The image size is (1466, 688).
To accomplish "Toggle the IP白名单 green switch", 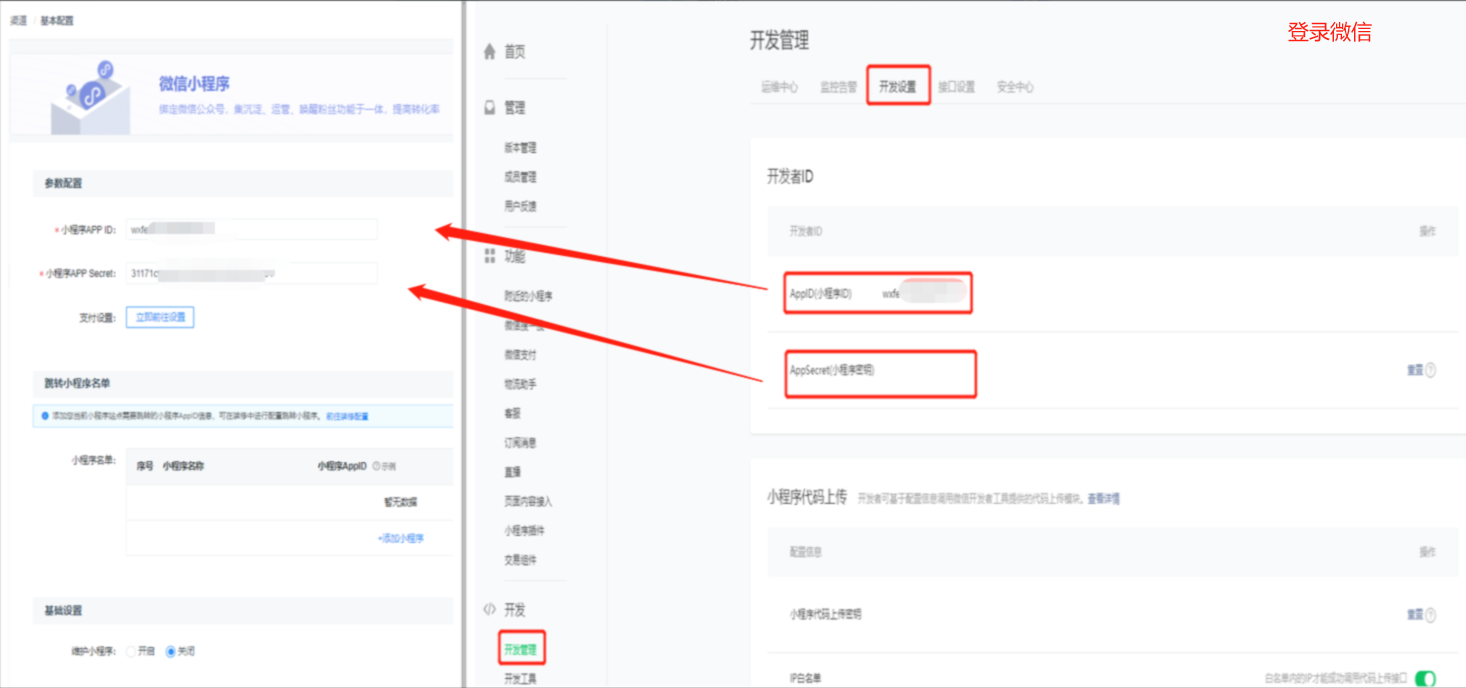I will coord(1425,679).
